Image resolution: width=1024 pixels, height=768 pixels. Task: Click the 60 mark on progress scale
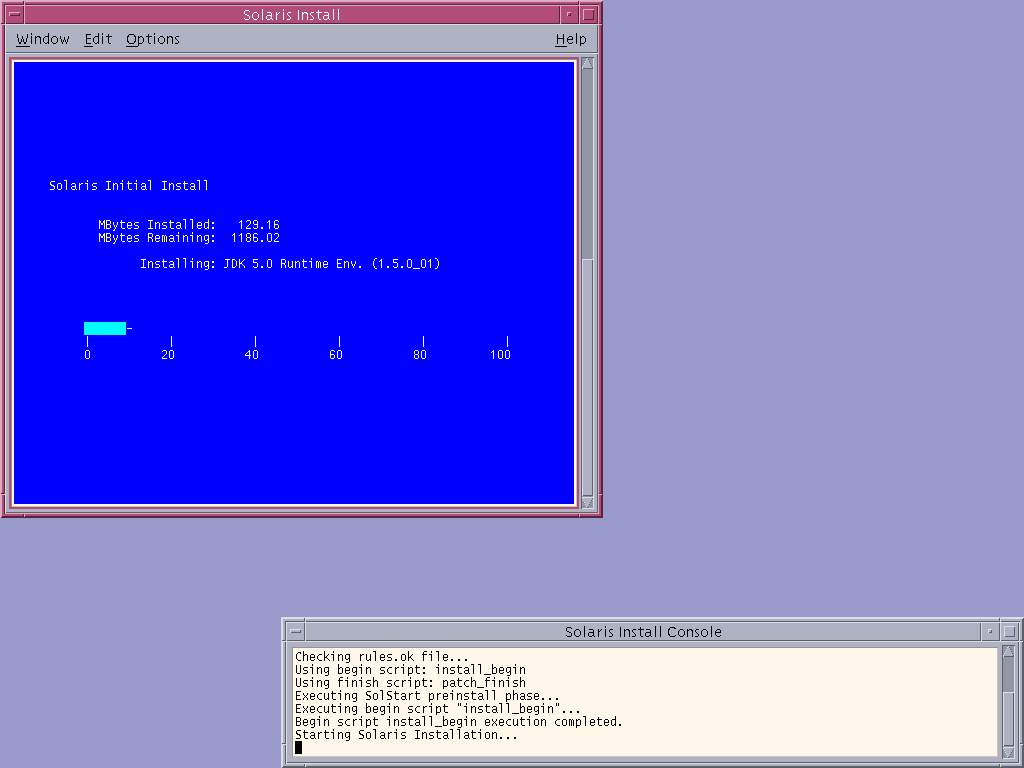click(336, 355)
